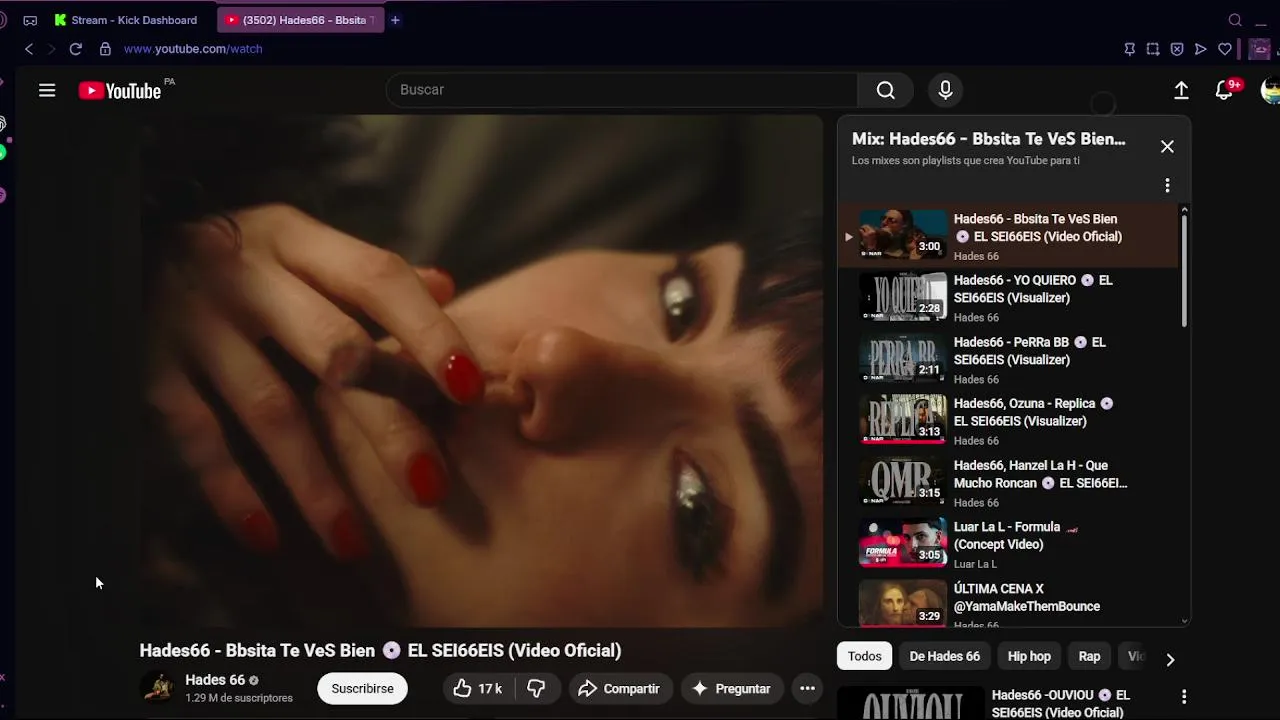The height and width of the screenshot is (720, 1280).
Task: Click the 'Luar La L' channel name in mix
Action: (975, 564)
